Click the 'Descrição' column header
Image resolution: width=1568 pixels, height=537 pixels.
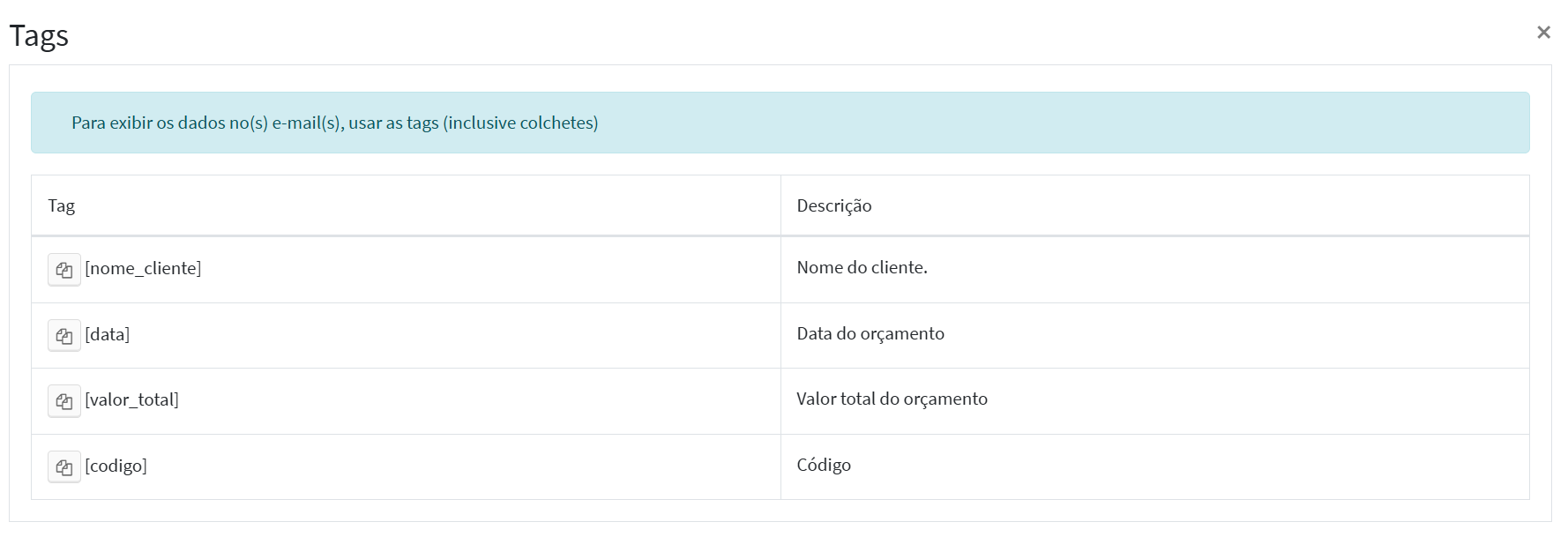tap(834, 205)
